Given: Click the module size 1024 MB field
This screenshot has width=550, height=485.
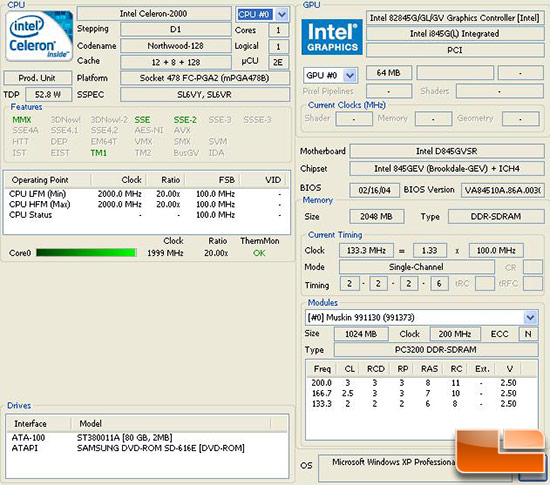Looking at the screenshot, I should (x=361, y=334).
